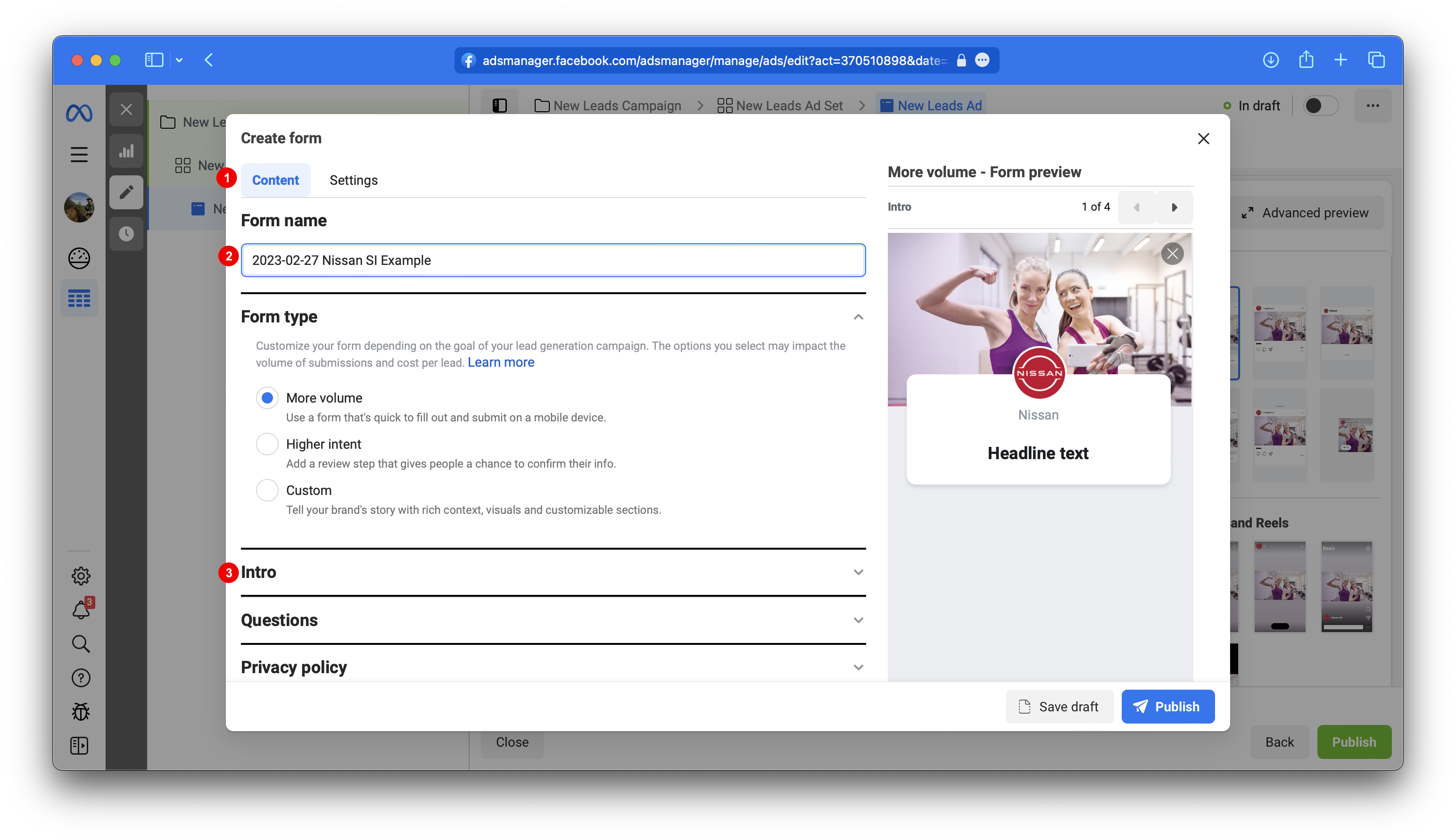Image resolution: width=1456 pixels, height=840 pixels.
Task: Click the help question mark icon
Action: coord(81,678)
